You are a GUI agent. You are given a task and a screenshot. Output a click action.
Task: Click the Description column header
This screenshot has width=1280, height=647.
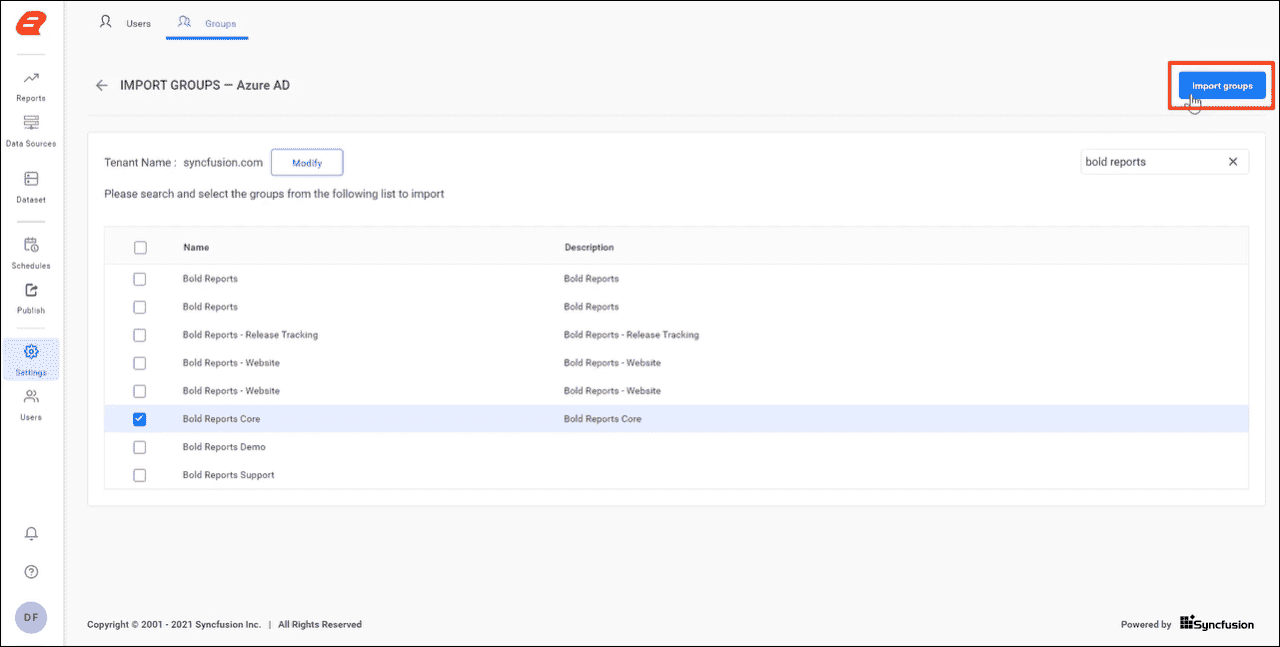[x=589, y=247]
